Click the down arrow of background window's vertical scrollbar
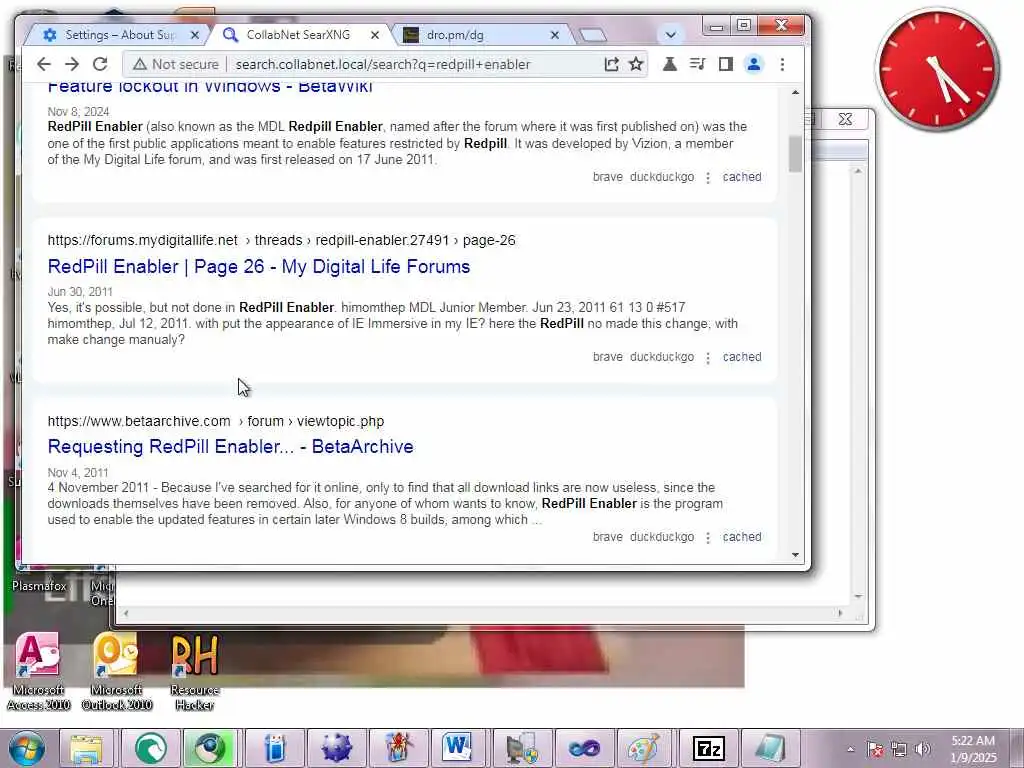1024x768 pixels. click(x=858, y=597)
